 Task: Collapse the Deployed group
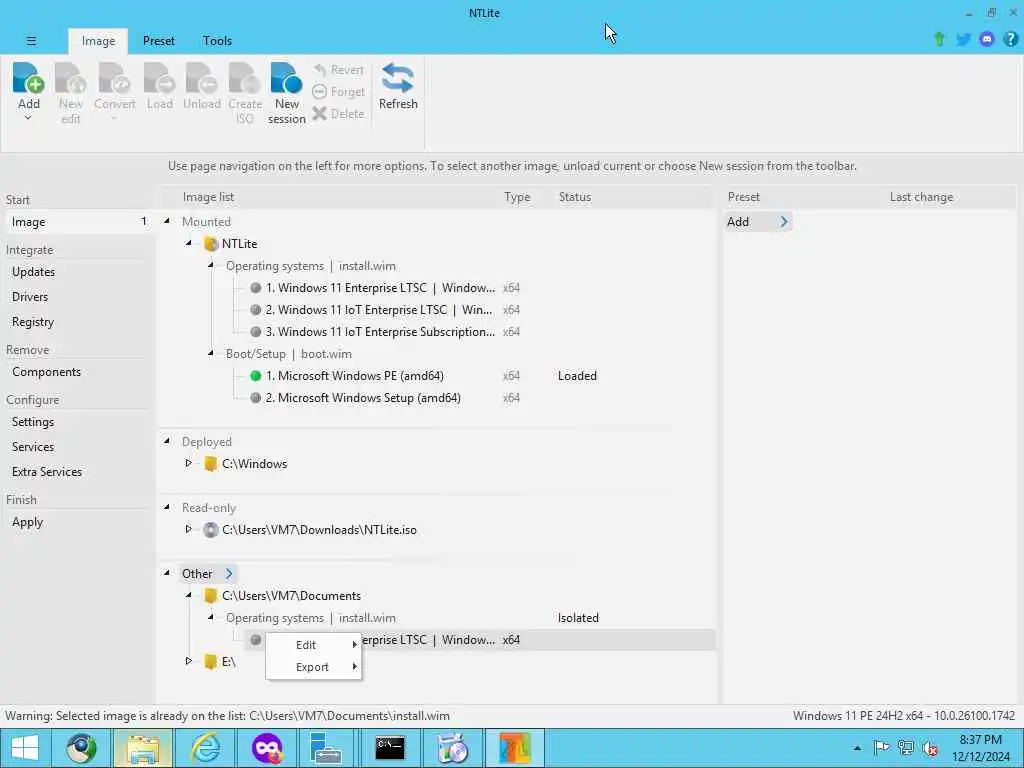[x=167, y=441]
